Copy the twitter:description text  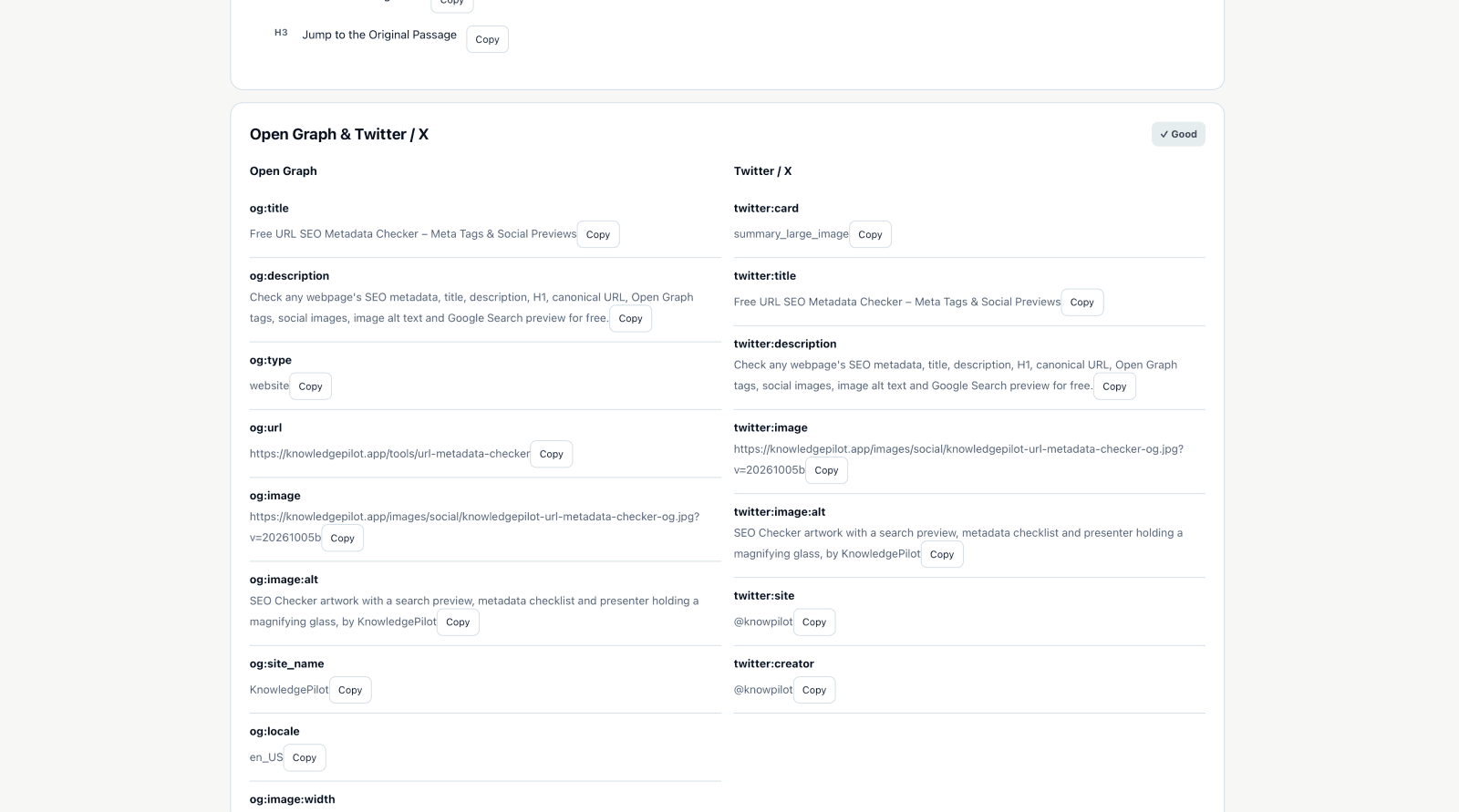coord(1114,386)
